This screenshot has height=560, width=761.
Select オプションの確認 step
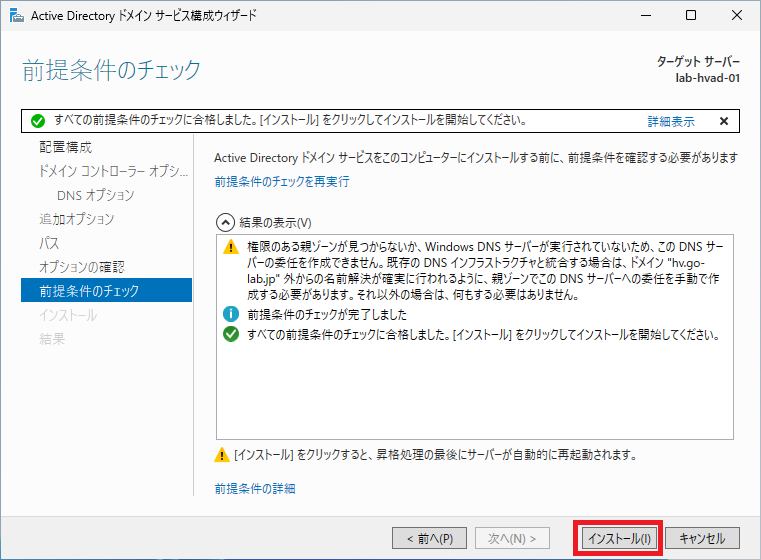pyautogui.click(x=82, y=267)
